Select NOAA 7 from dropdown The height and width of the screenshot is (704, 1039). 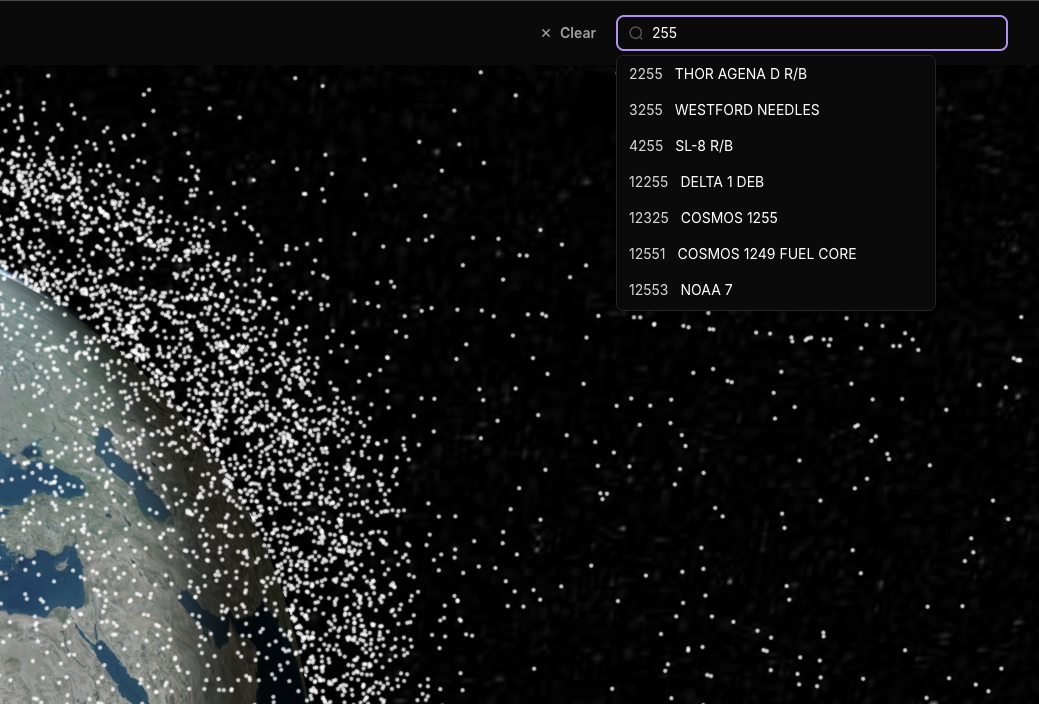pos(776,290)
